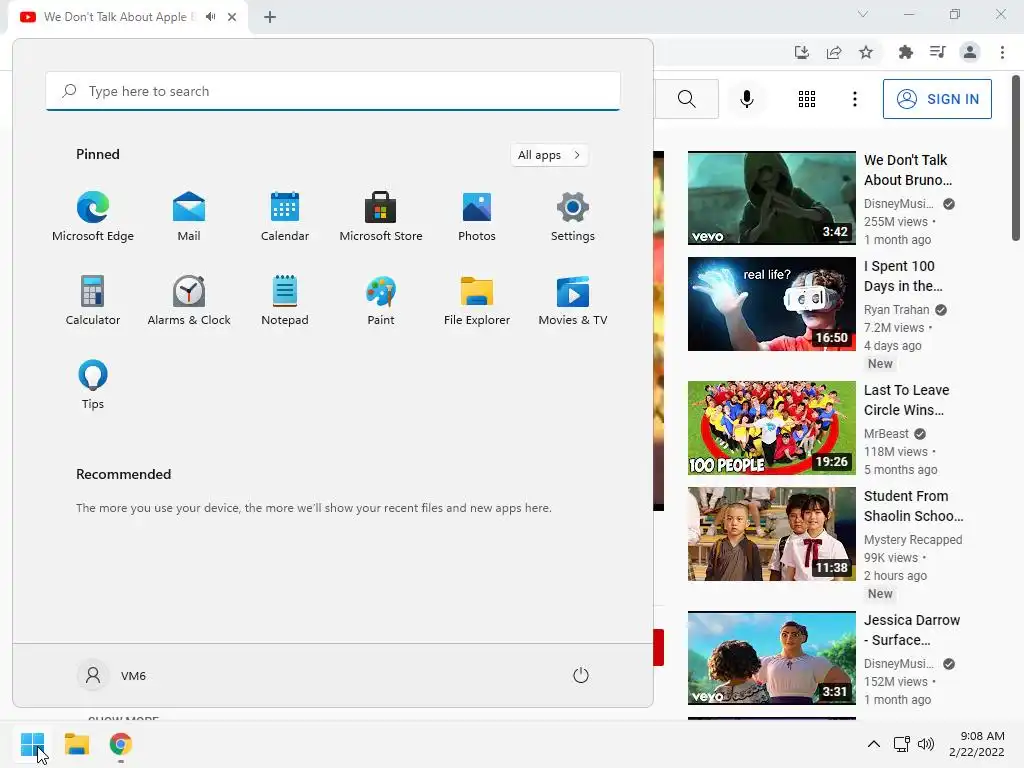
Task: Open the clock and date flyout
Action: tap(977, 744)
